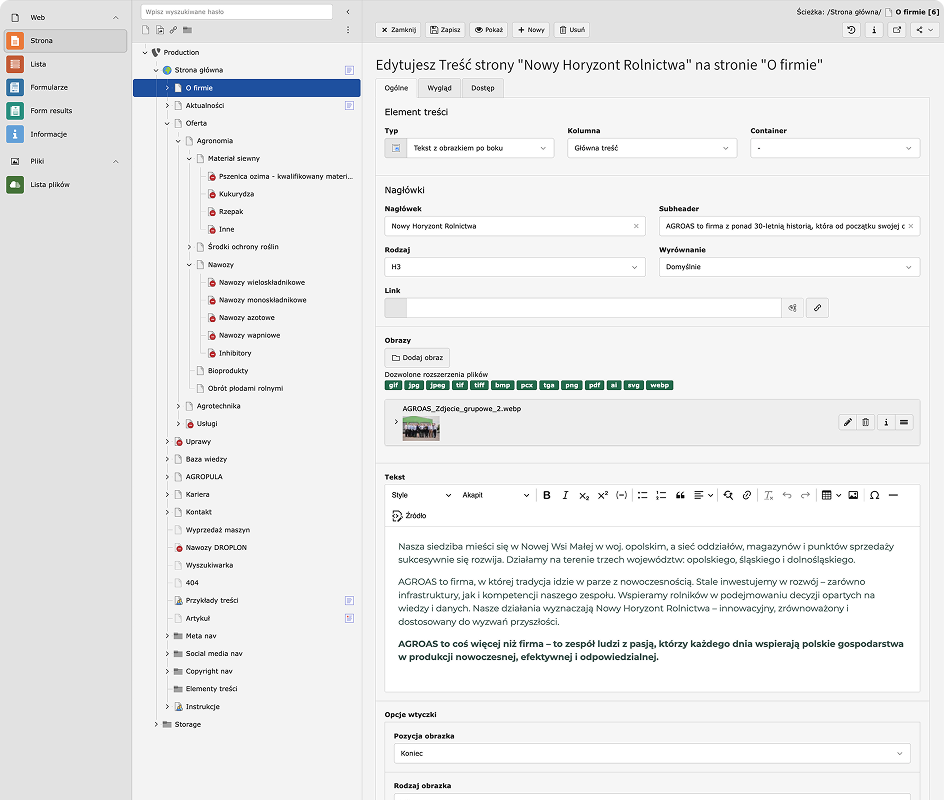944x800 pixels.
Task: Click the Zapisz save button
Action: click(445, 30)
